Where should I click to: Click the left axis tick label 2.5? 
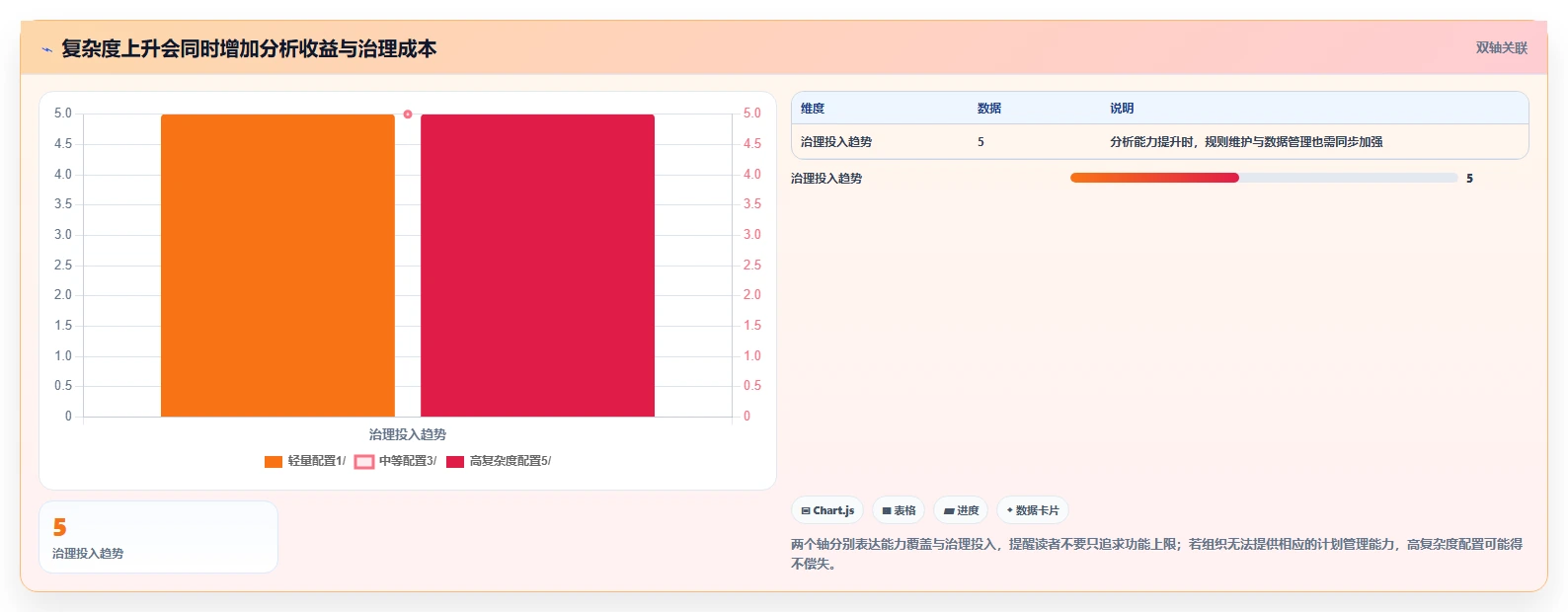coord(63,266)
